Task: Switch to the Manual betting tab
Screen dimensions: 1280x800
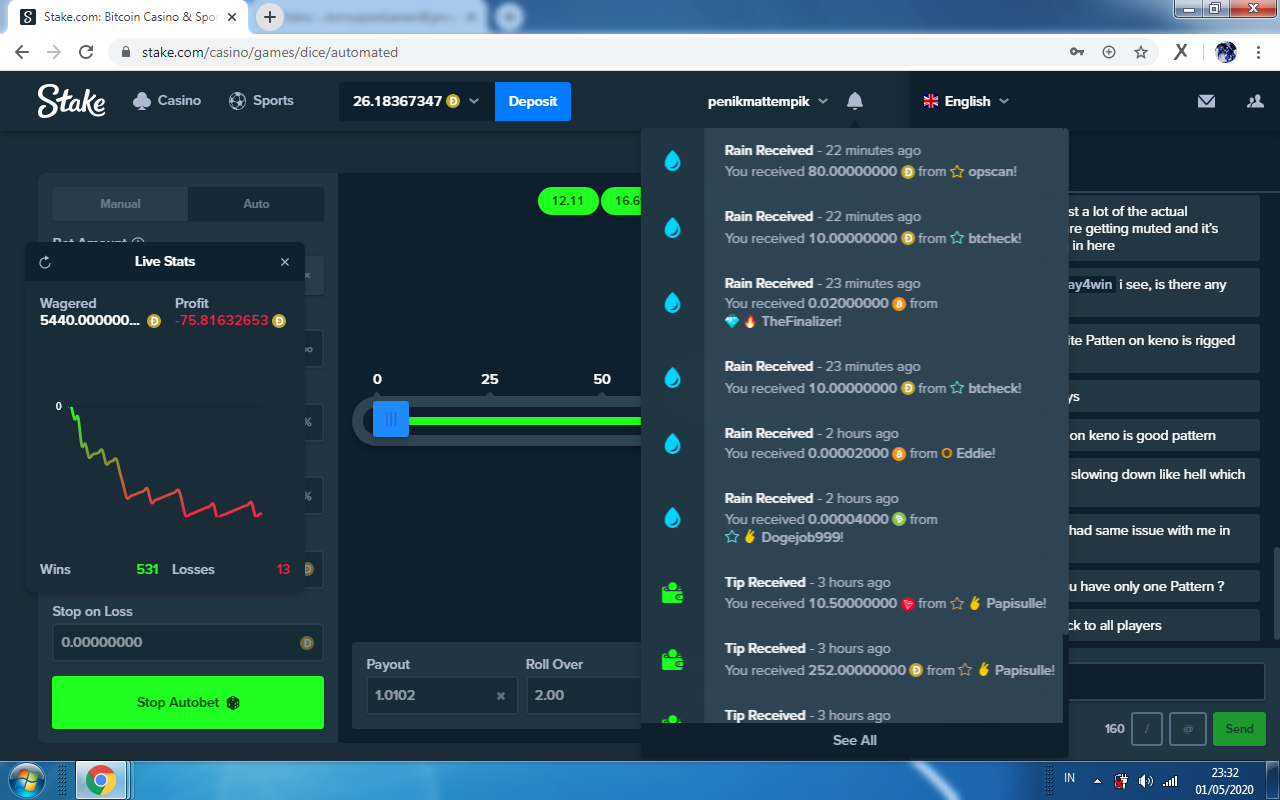Action: 120,204
